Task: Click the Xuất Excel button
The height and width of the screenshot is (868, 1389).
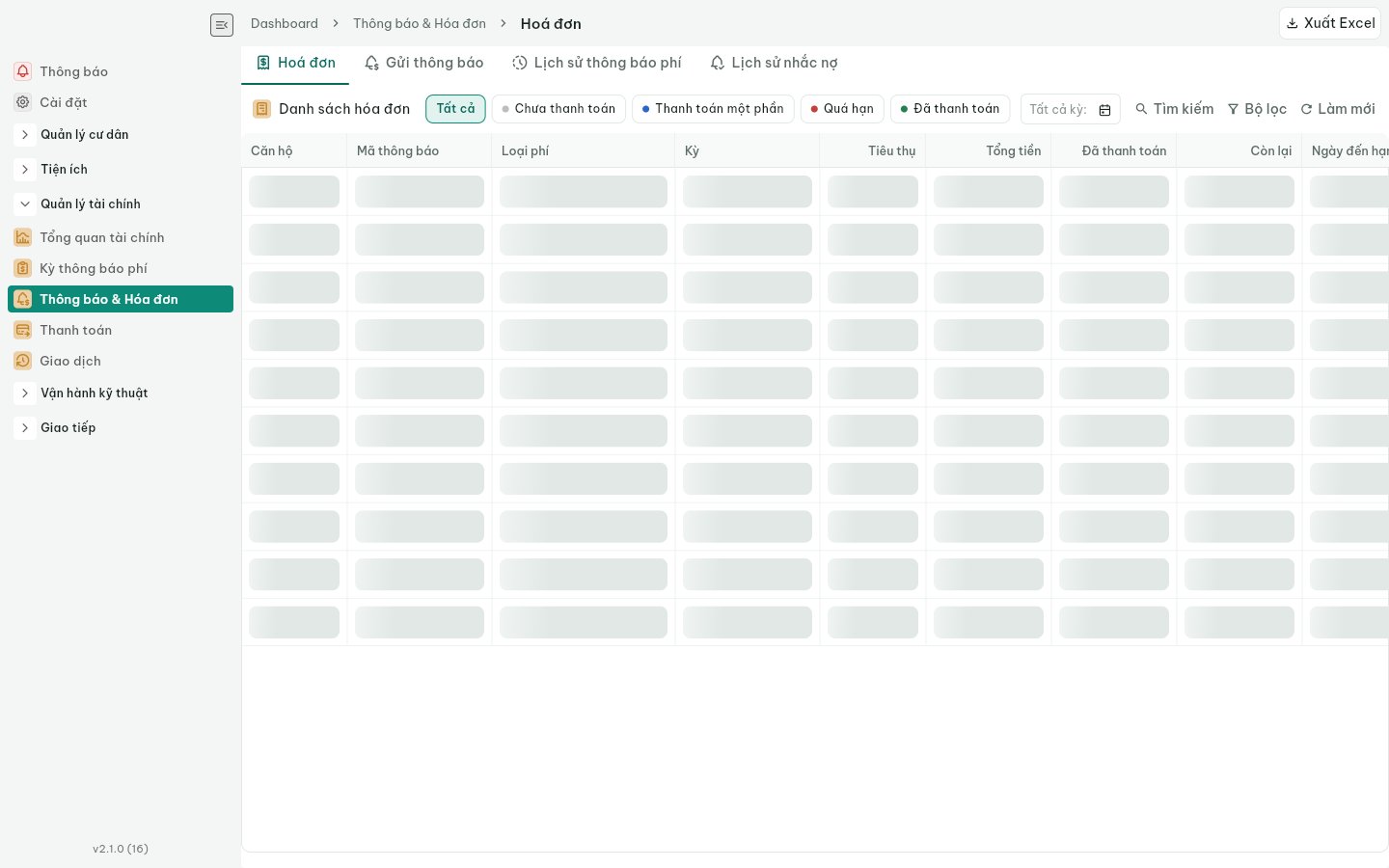Action: coord(1330,23)
